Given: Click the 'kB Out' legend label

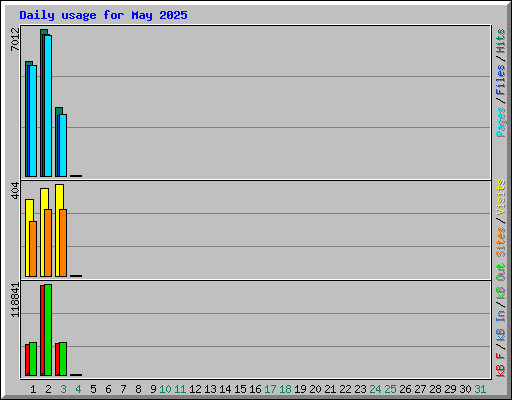Looking at the screenshot, I should click(500, 282).
